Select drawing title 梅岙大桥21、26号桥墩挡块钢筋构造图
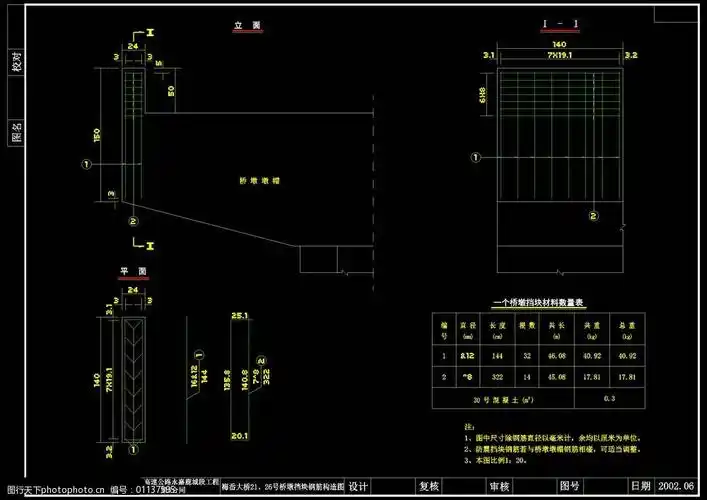This screenshot has width=707, height=500. (283, 487)
